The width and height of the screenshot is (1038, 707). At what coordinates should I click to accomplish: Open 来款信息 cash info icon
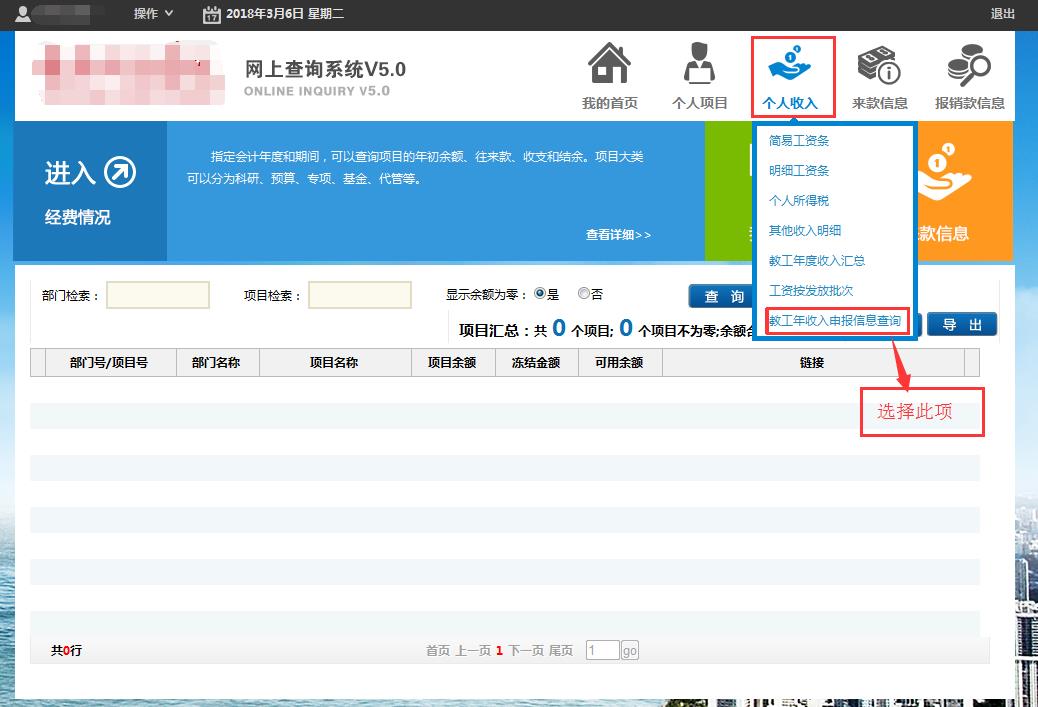click(x=879, y=65)
